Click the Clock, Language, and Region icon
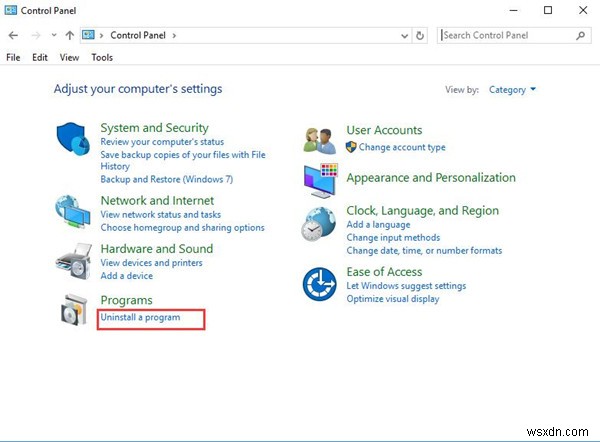Image resolution: width=600 pixels, height=442 pixels. pos(320,226)
